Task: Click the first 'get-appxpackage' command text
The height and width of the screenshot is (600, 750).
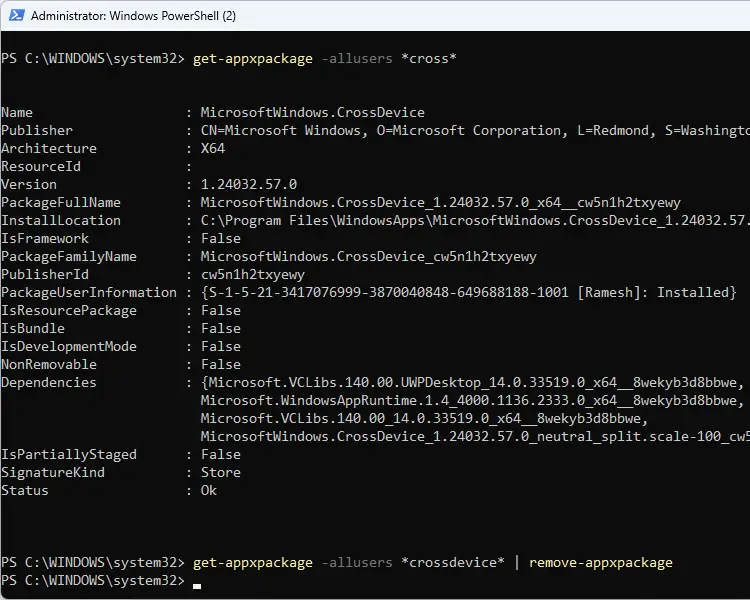Action: (x=253, y=59)
